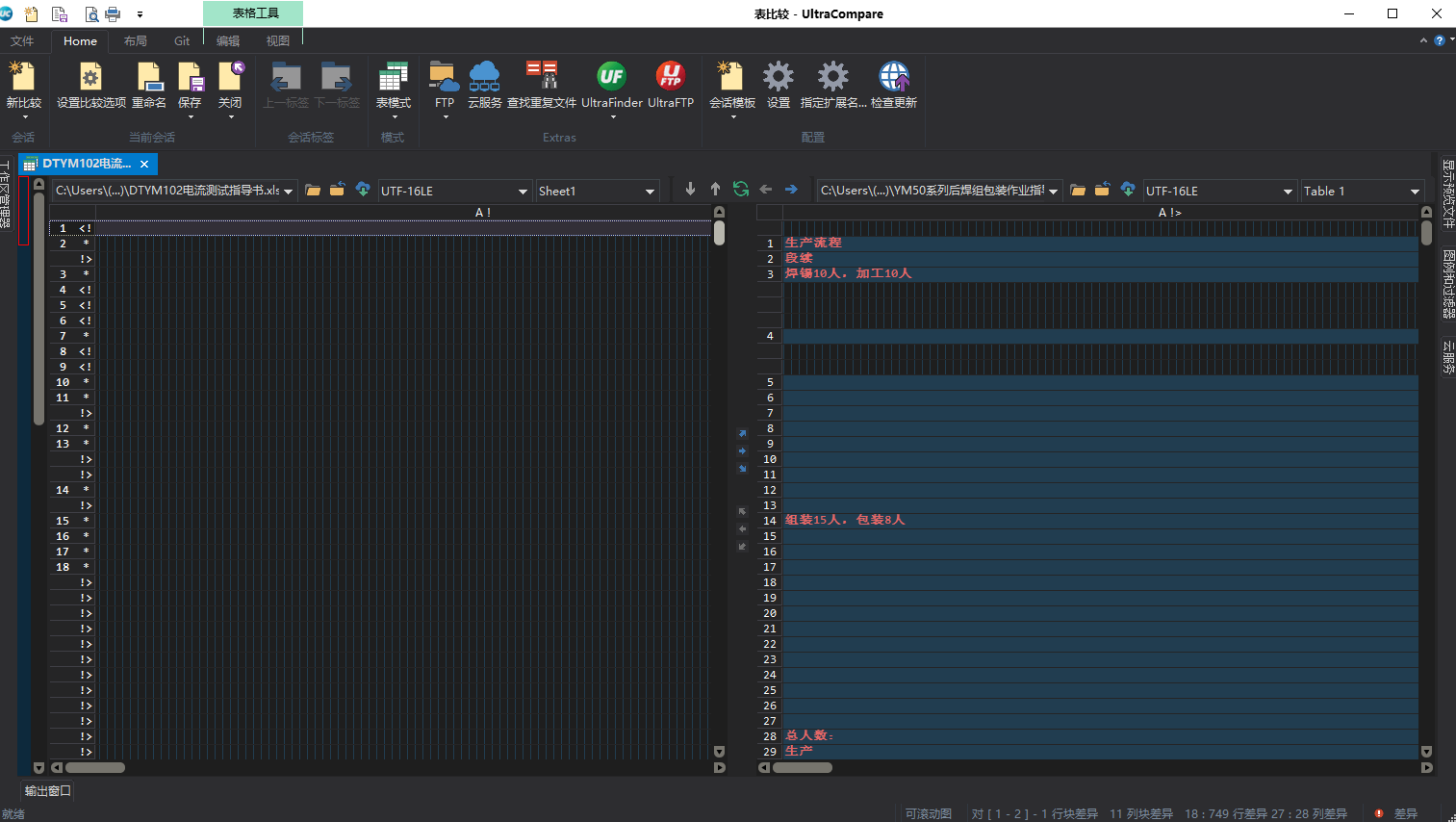Click right pane cloud download icon
1456x822 pixels.
point(1128,190)
